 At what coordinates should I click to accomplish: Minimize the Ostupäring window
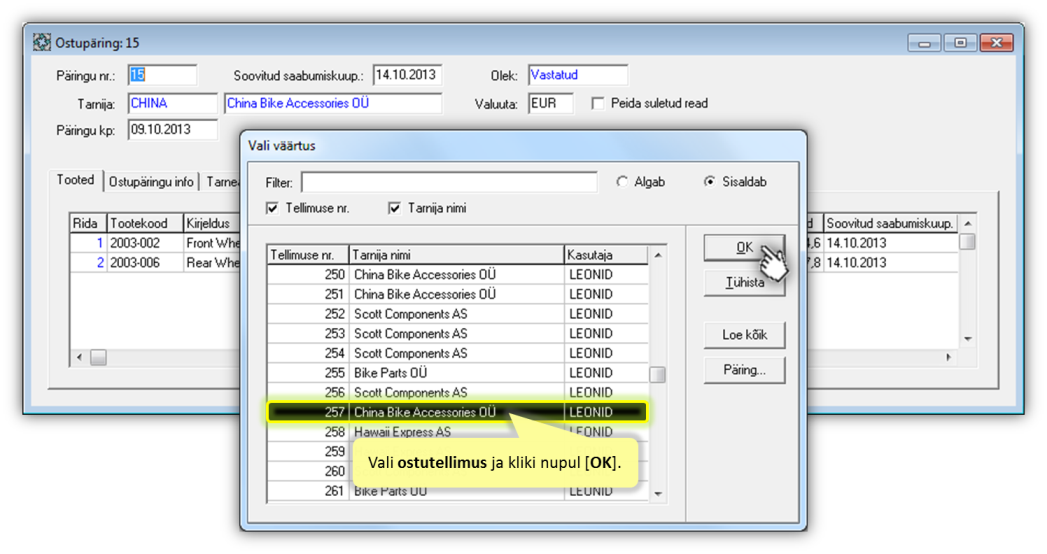[925, 43]
